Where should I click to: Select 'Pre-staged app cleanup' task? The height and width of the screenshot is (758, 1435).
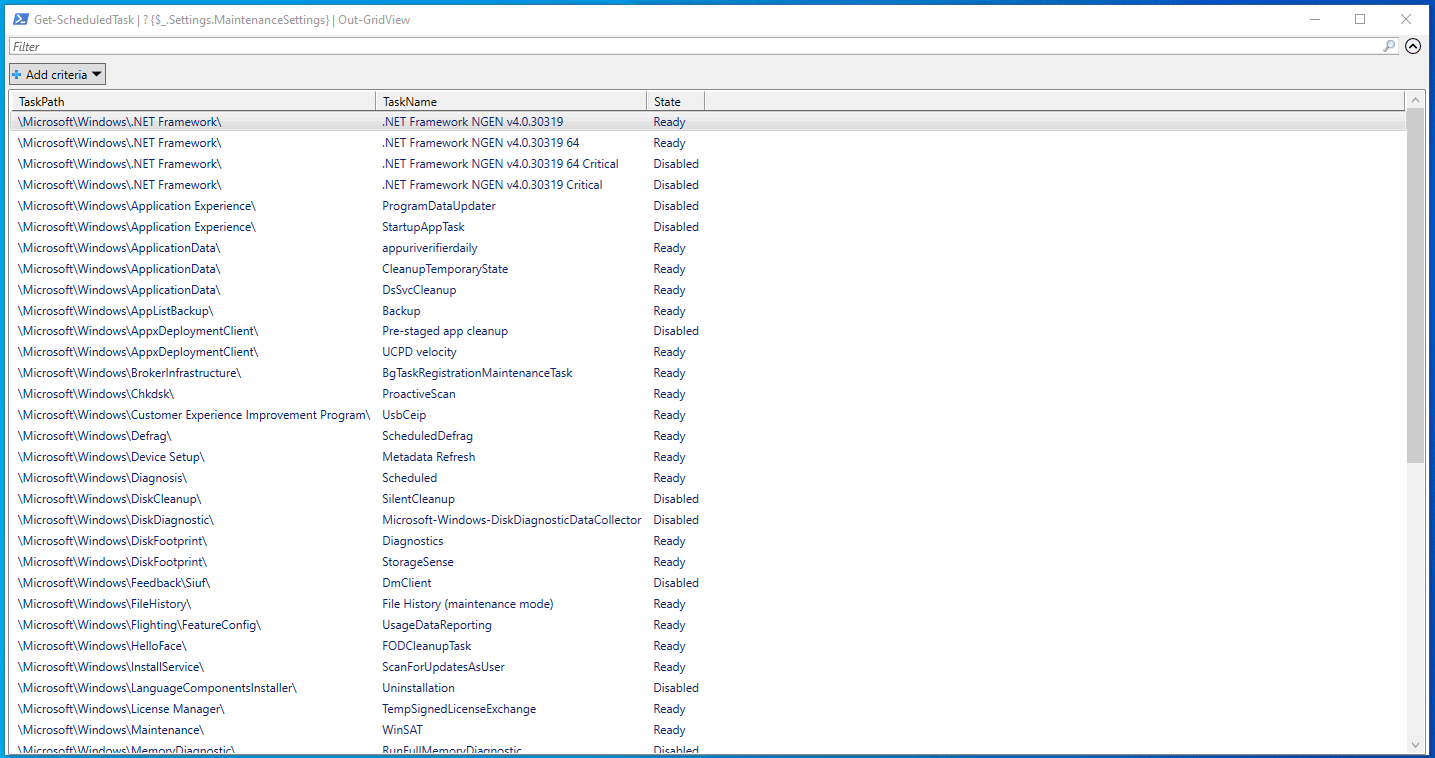click(445, 331)
